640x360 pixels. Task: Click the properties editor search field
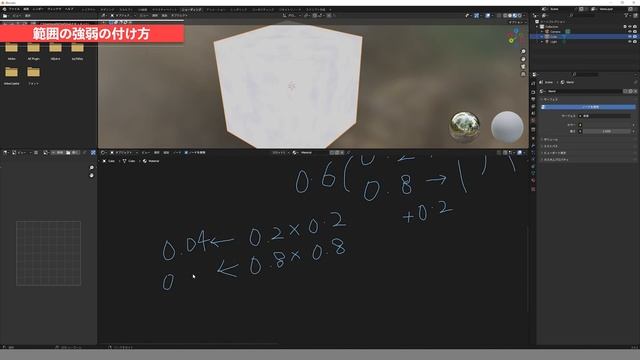click(x=586, y=75)
